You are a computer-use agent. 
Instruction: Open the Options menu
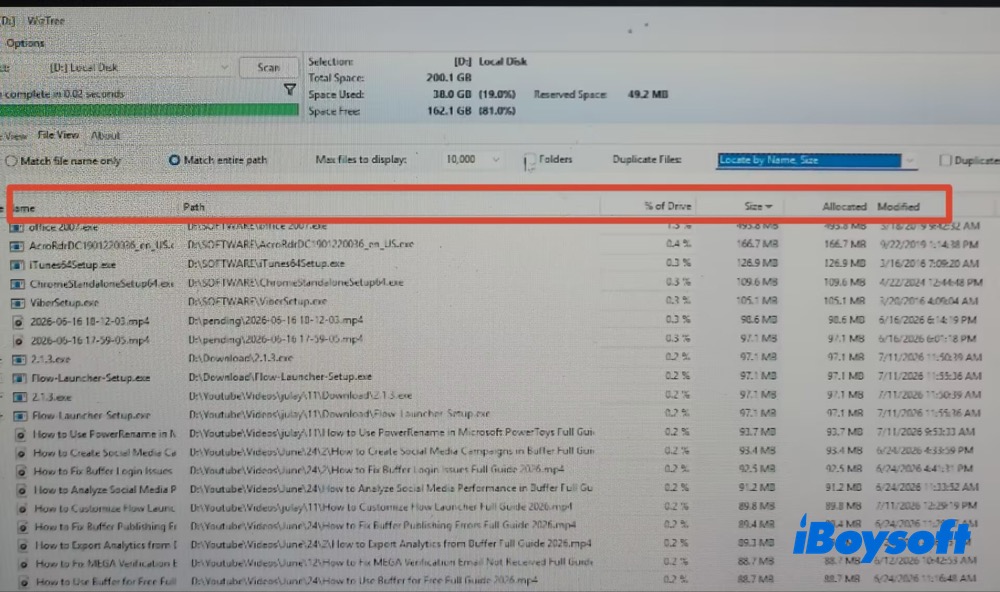[x=25, y=43]
